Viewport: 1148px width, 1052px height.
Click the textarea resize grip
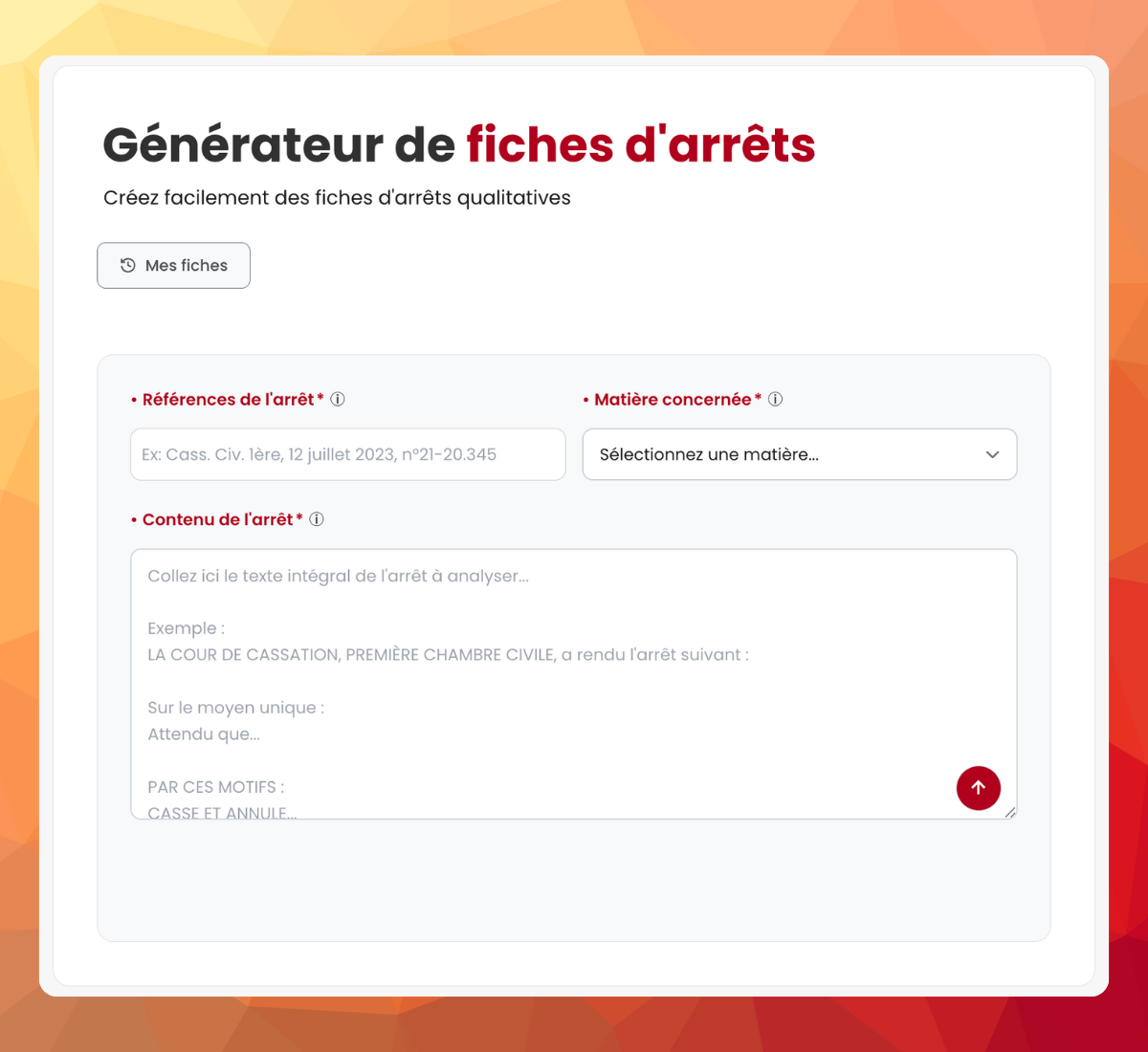point(1011,813)
